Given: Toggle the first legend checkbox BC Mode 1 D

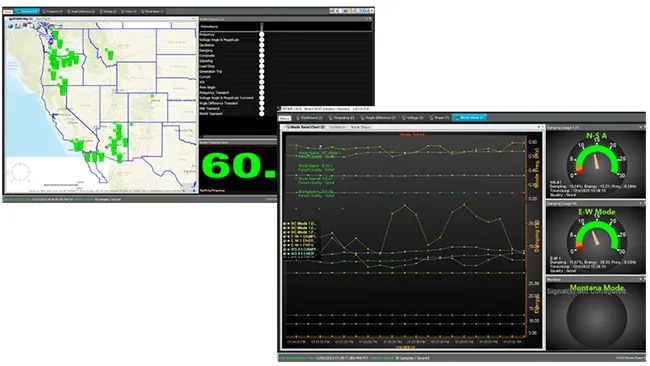Looking at the screenshot, I should tap(285, 224).
